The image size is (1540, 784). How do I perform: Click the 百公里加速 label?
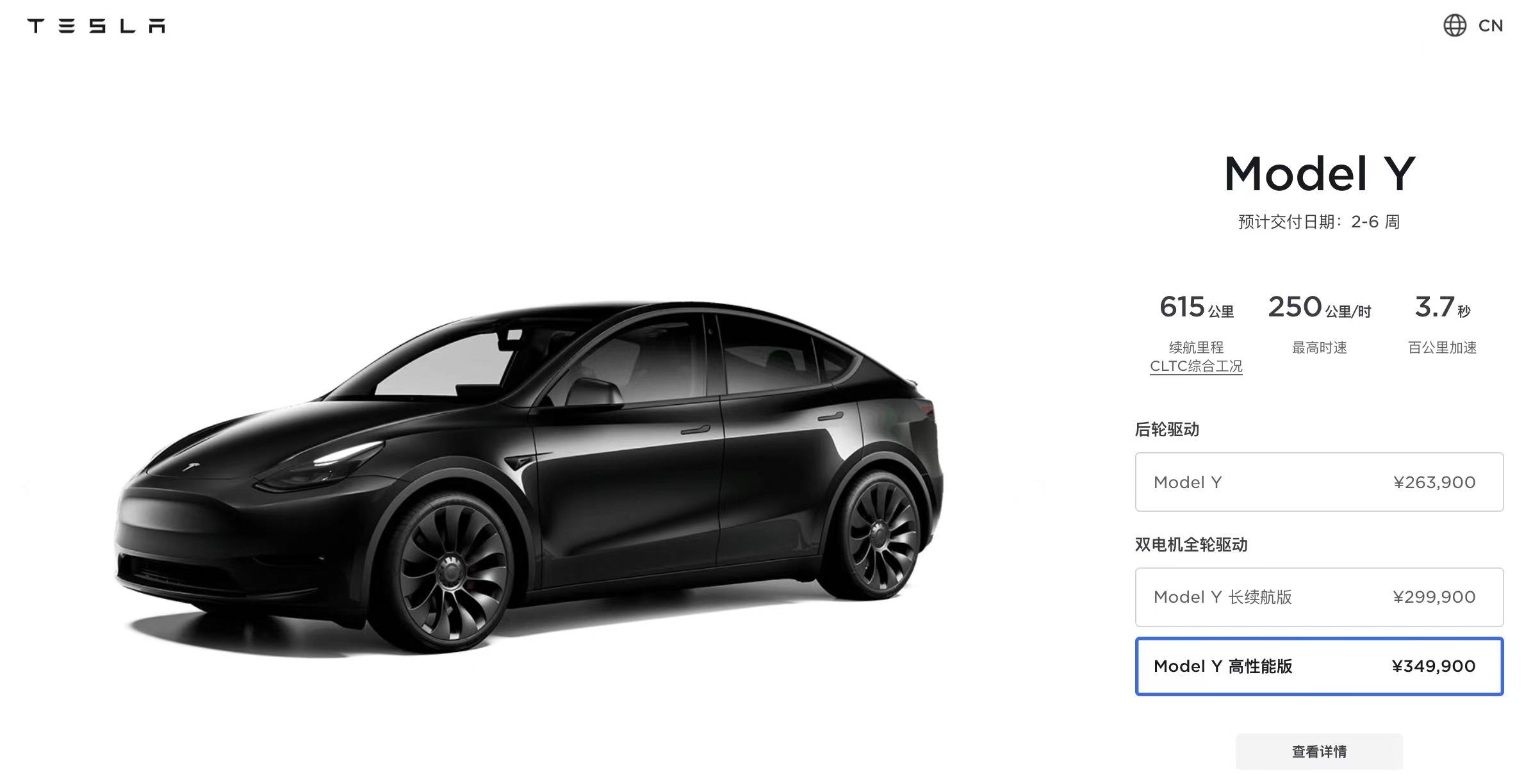click(1442, 348)
